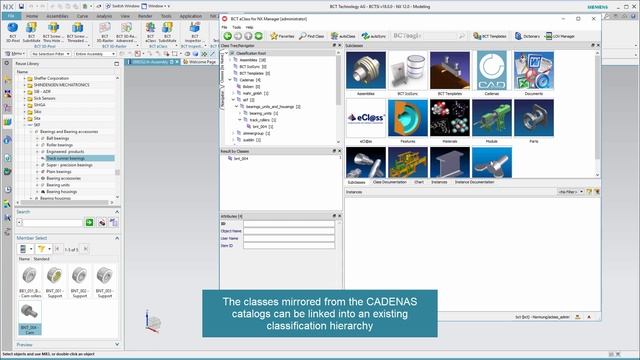The image size is (640, 360).
Task: Open eCl@ss subclass thumbnail
Action: [366, 118]
